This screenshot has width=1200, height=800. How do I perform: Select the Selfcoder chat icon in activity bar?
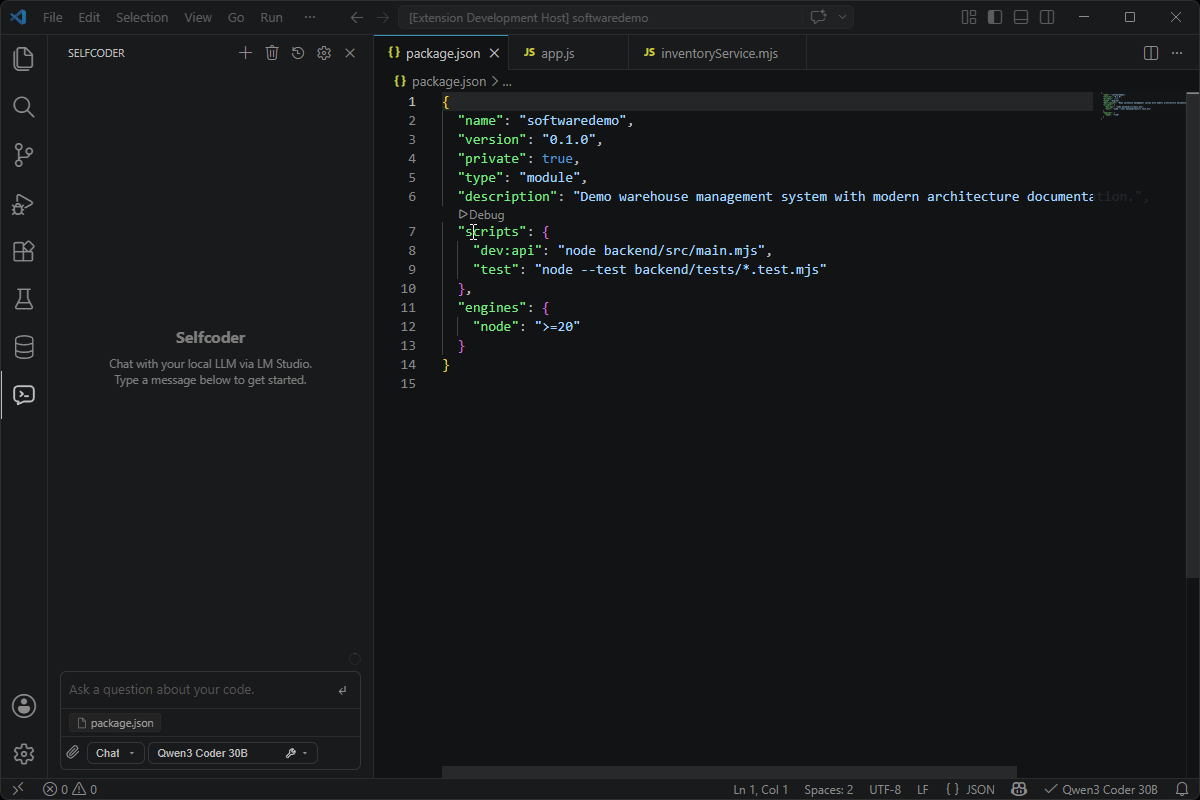pyautogui.click(x=24, y=395)
